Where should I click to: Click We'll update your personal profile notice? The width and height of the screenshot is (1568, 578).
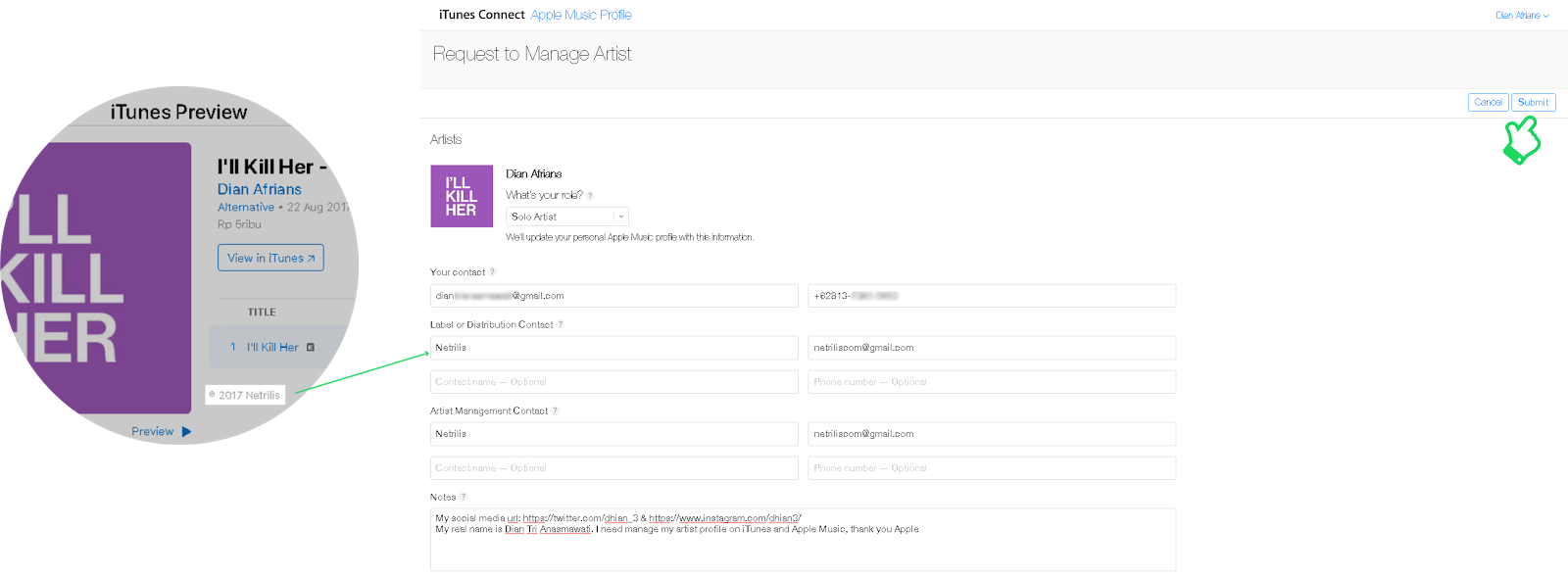point(629,237)
